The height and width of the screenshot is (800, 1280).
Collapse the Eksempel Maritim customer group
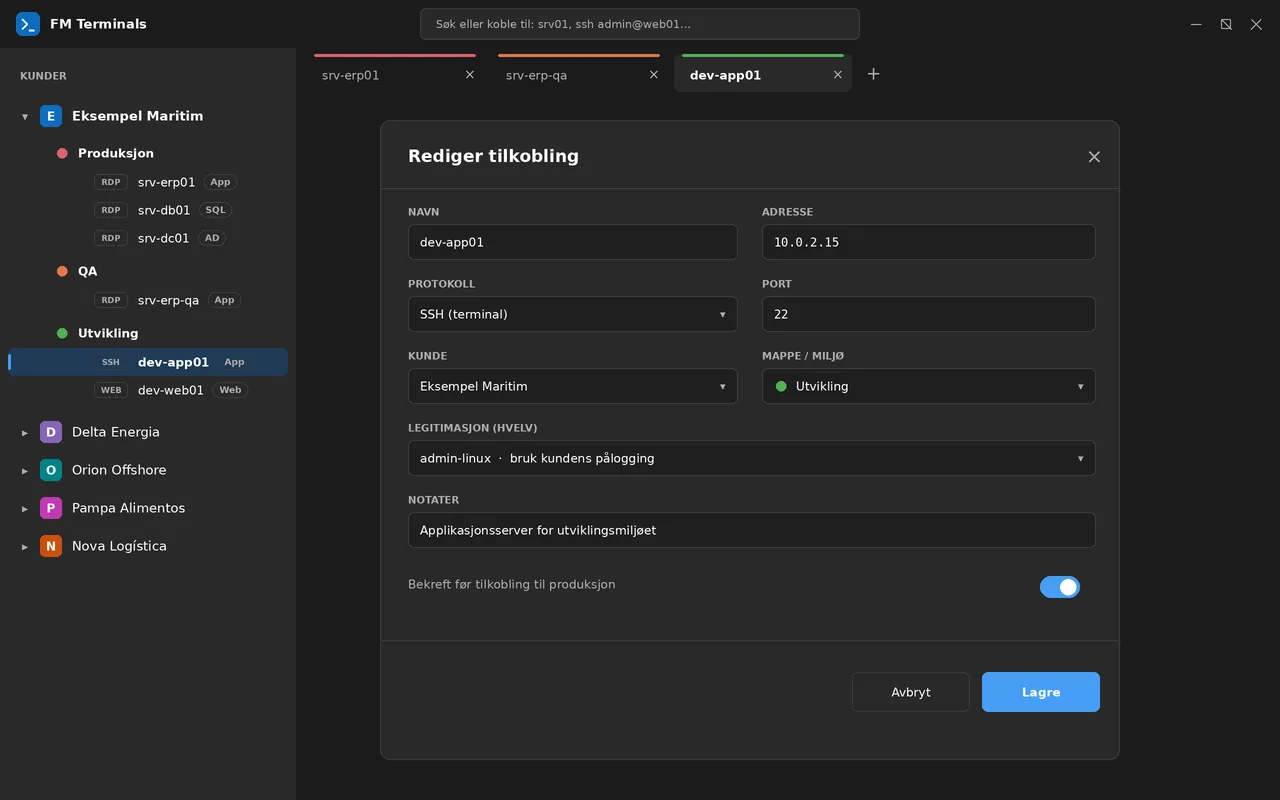[25, 117]
